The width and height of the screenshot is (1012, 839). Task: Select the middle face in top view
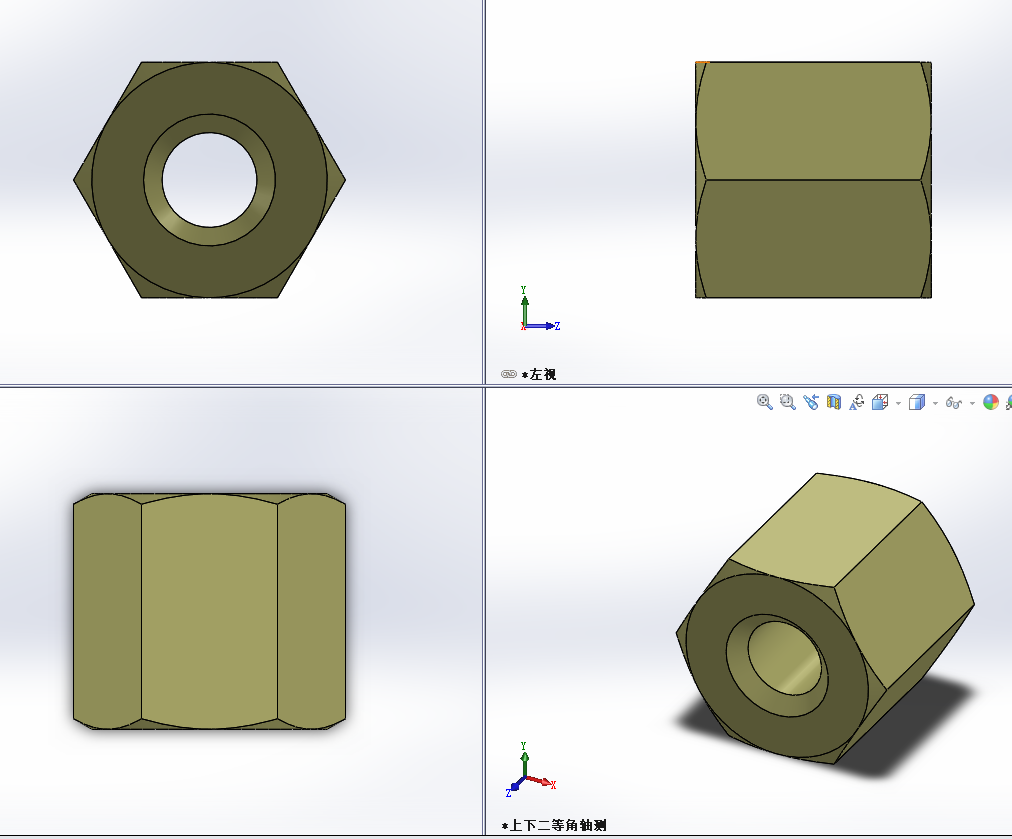210,611
